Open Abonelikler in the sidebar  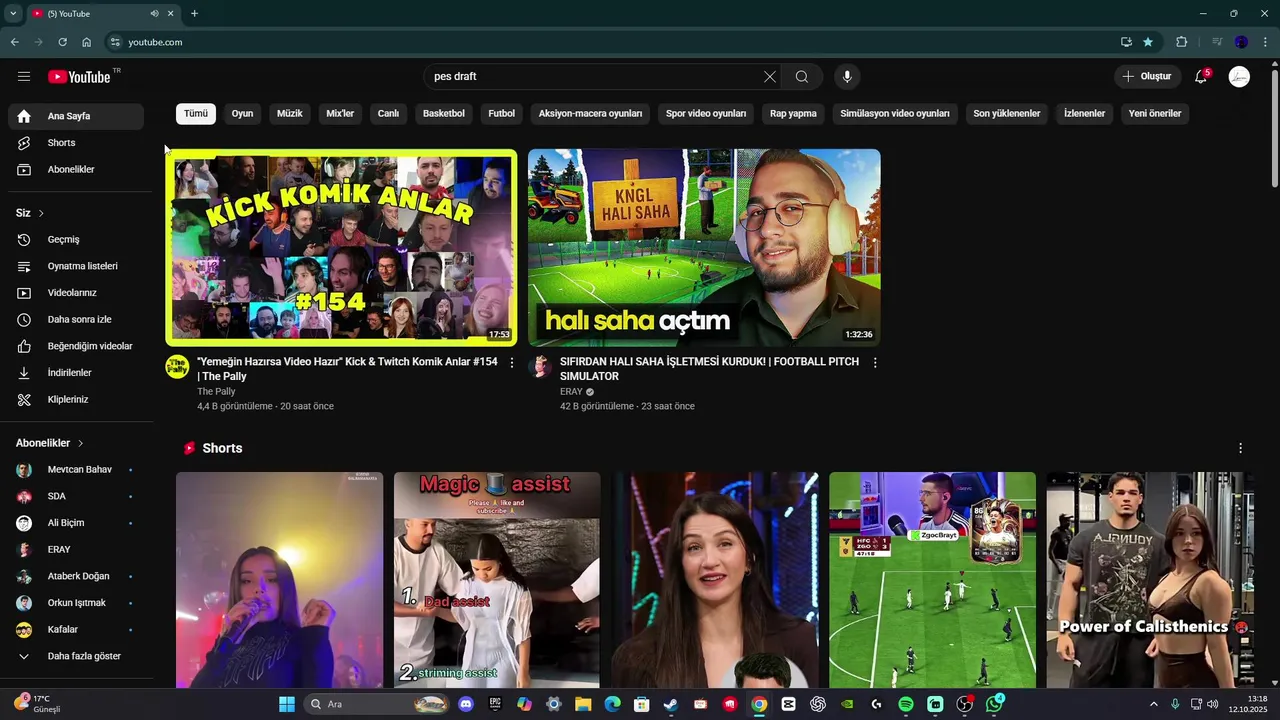click(76, 170)
